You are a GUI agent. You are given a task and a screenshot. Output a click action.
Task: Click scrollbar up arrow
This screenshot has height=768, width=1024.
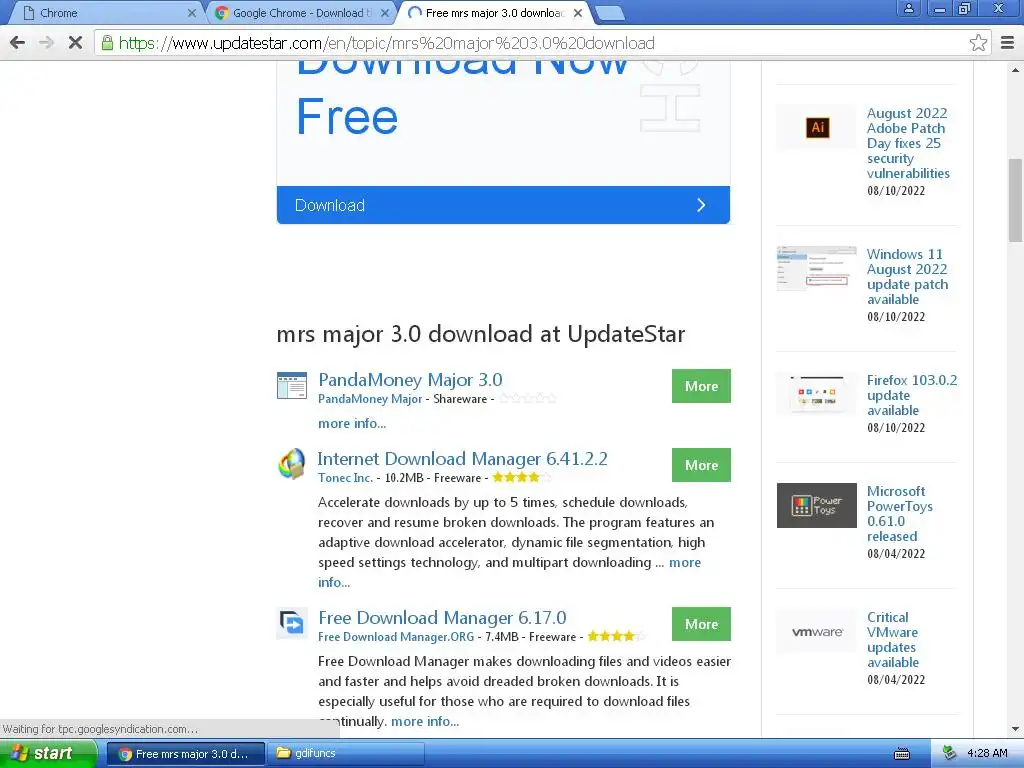[1016, 69]
